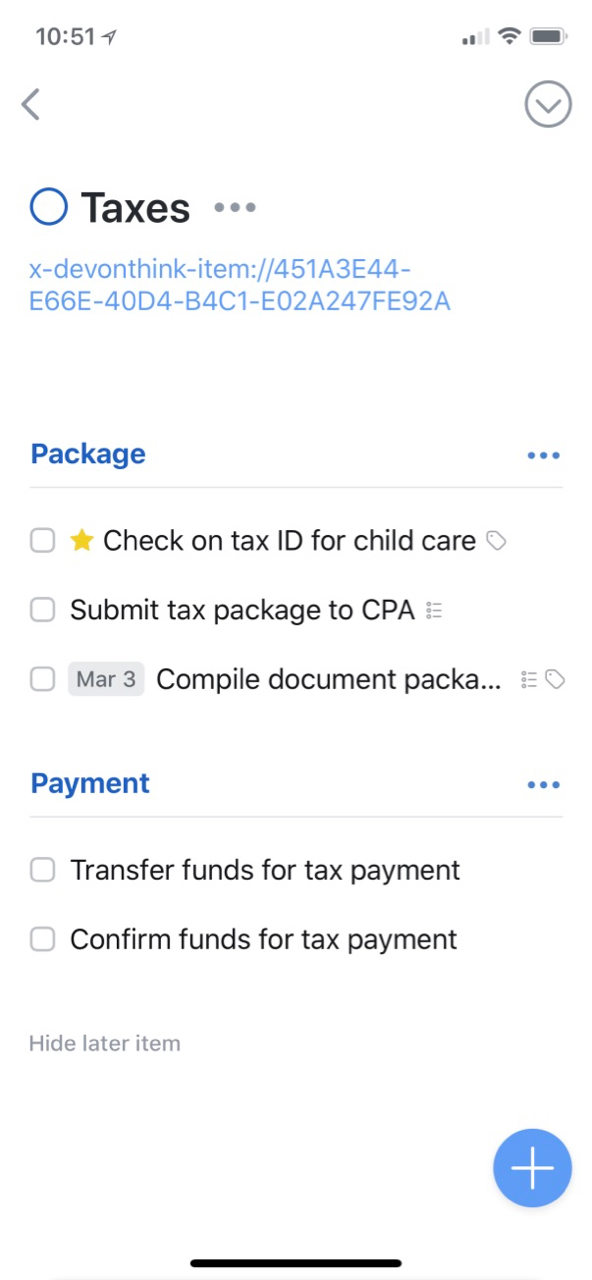Open the Package heading options menu
Viewport: 592px width, 1280px height.
coord(543,455)
